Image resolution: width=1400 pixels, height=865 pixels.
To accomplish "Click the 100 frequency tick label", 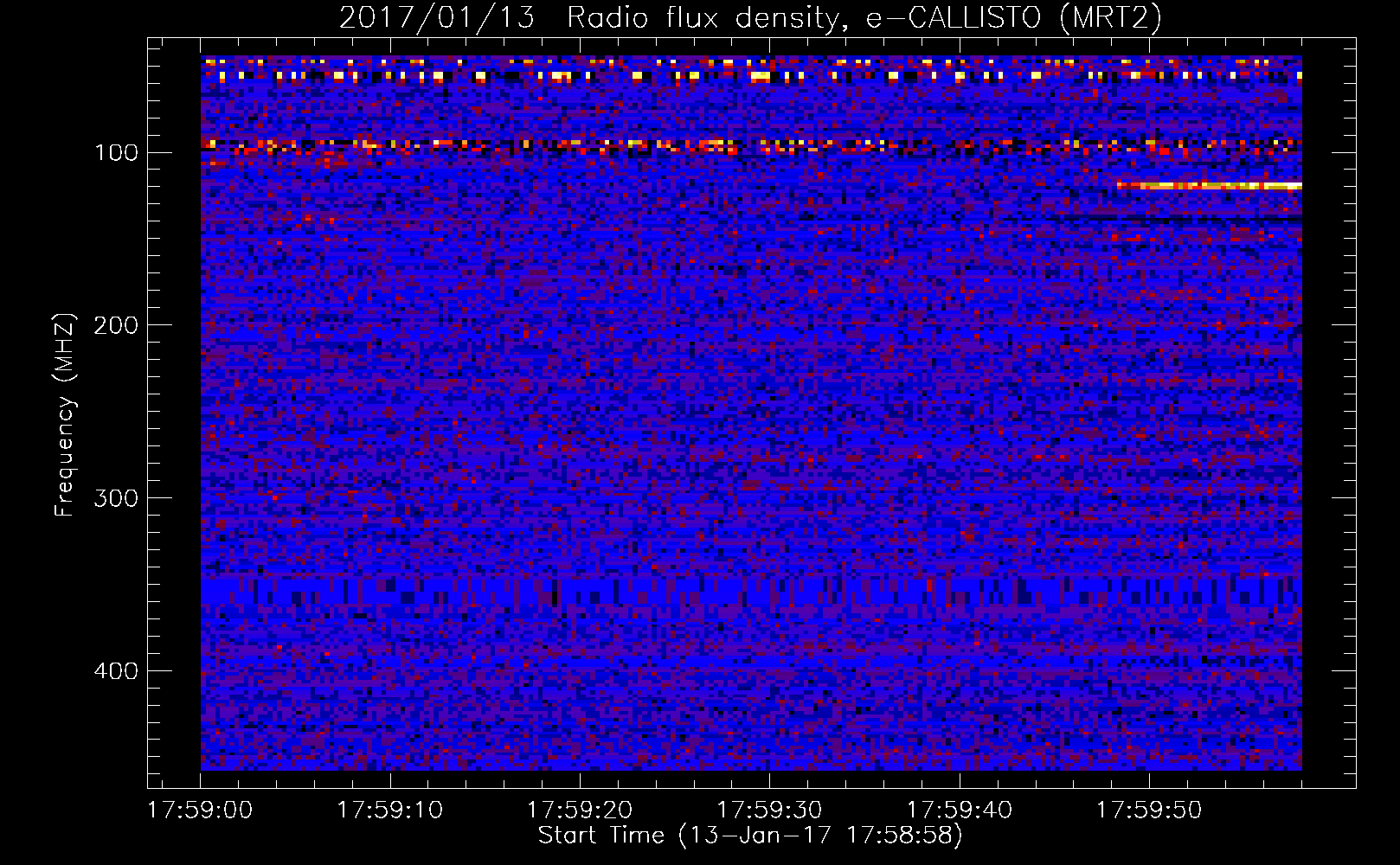I will pos(116,152).
